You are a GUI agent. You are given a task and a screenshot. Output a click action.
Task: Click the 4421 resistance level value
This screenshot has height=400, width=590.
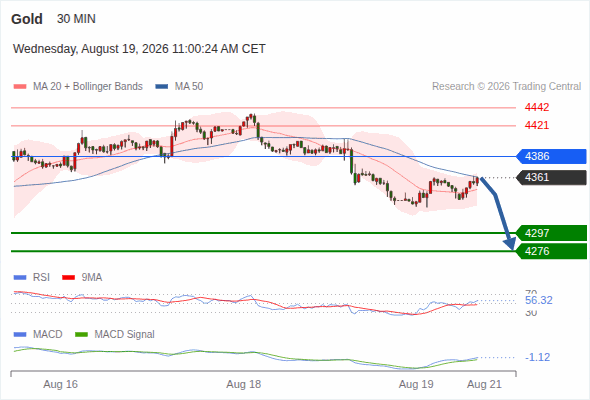click(537, 125)
